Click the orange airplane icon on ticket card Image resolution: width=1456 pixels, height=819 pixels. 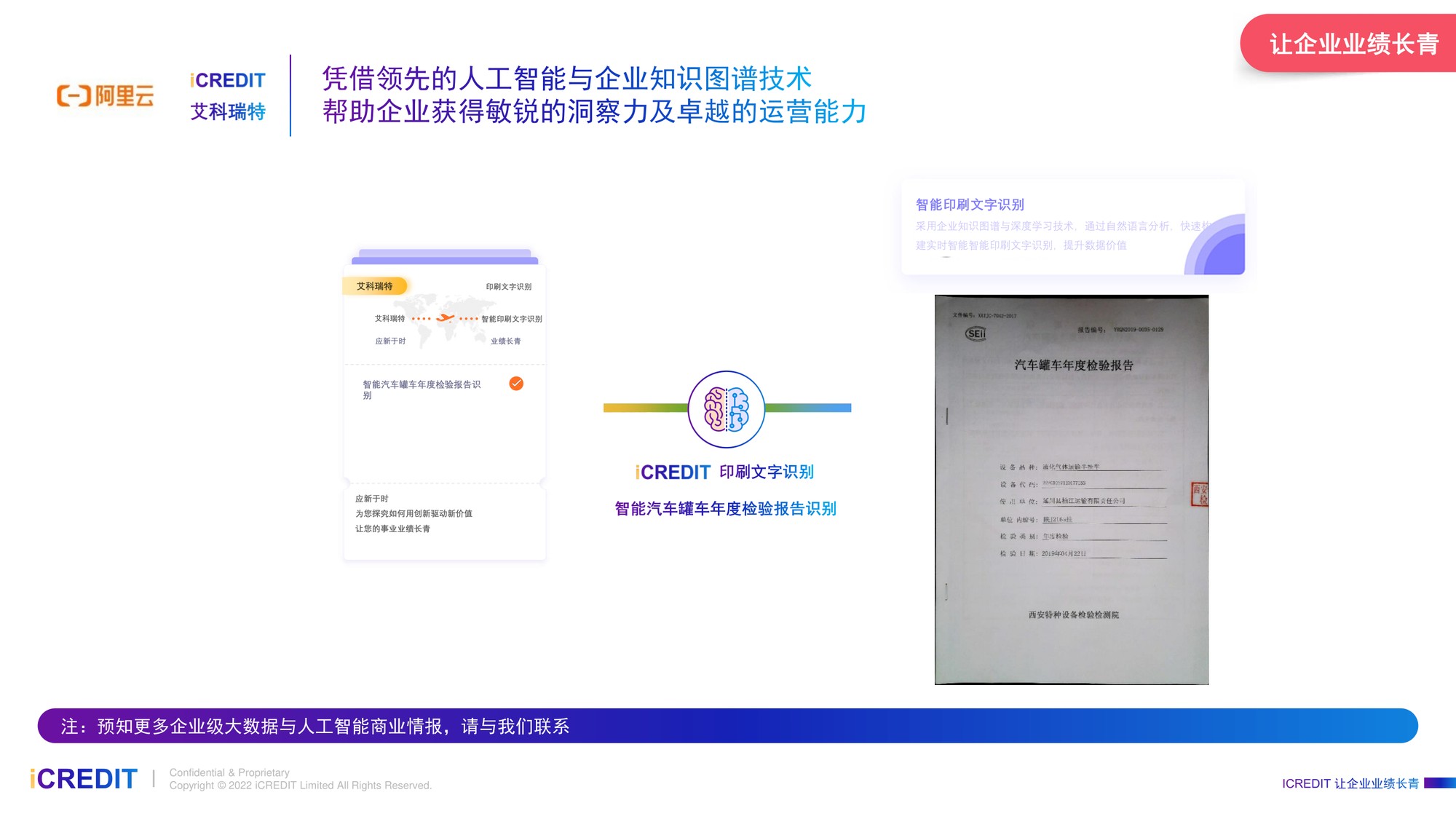445,318
